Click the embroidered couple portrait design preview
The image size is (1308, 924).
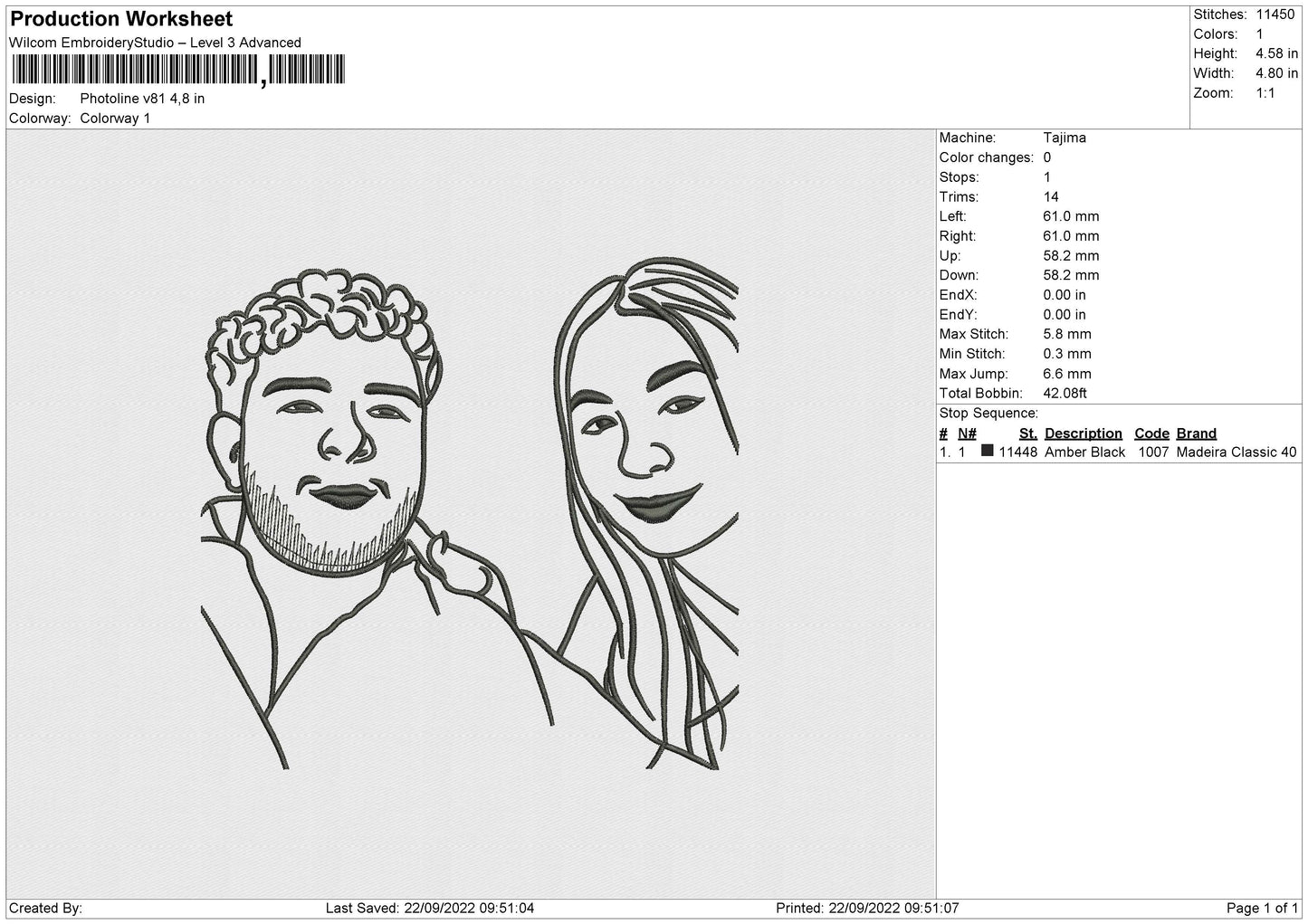[470, 514]
